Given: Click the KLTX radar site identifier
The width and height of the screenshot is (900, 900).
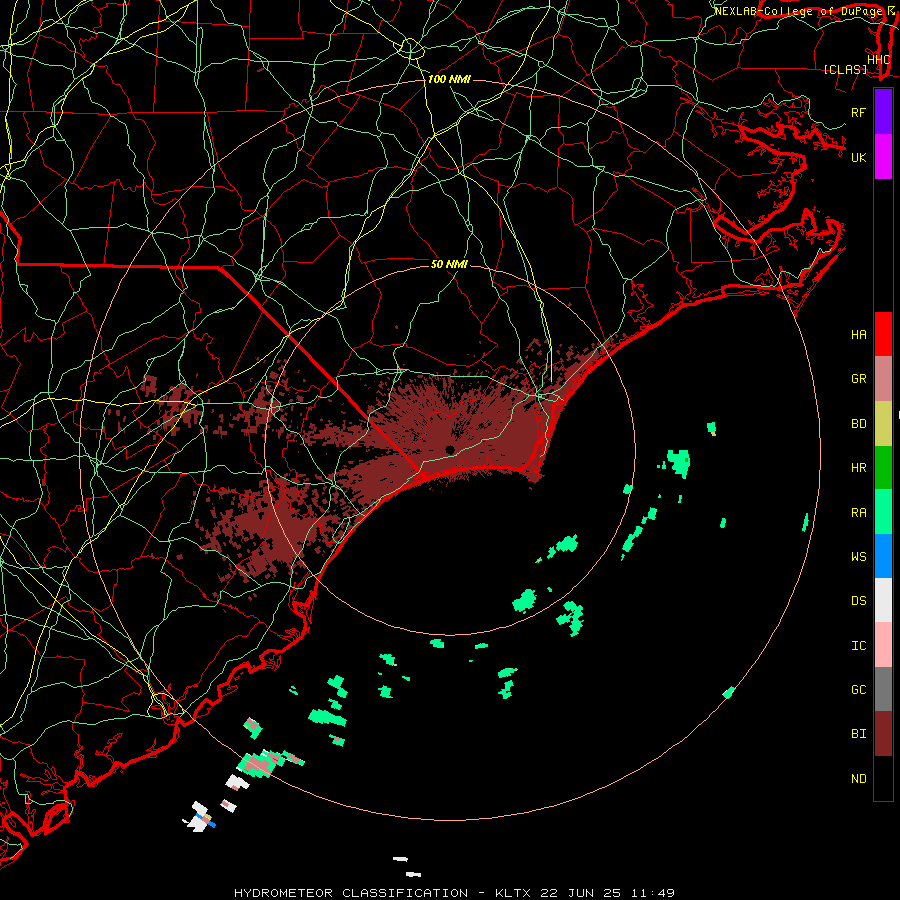Looking at the screenshot, I should coord(513,893).
